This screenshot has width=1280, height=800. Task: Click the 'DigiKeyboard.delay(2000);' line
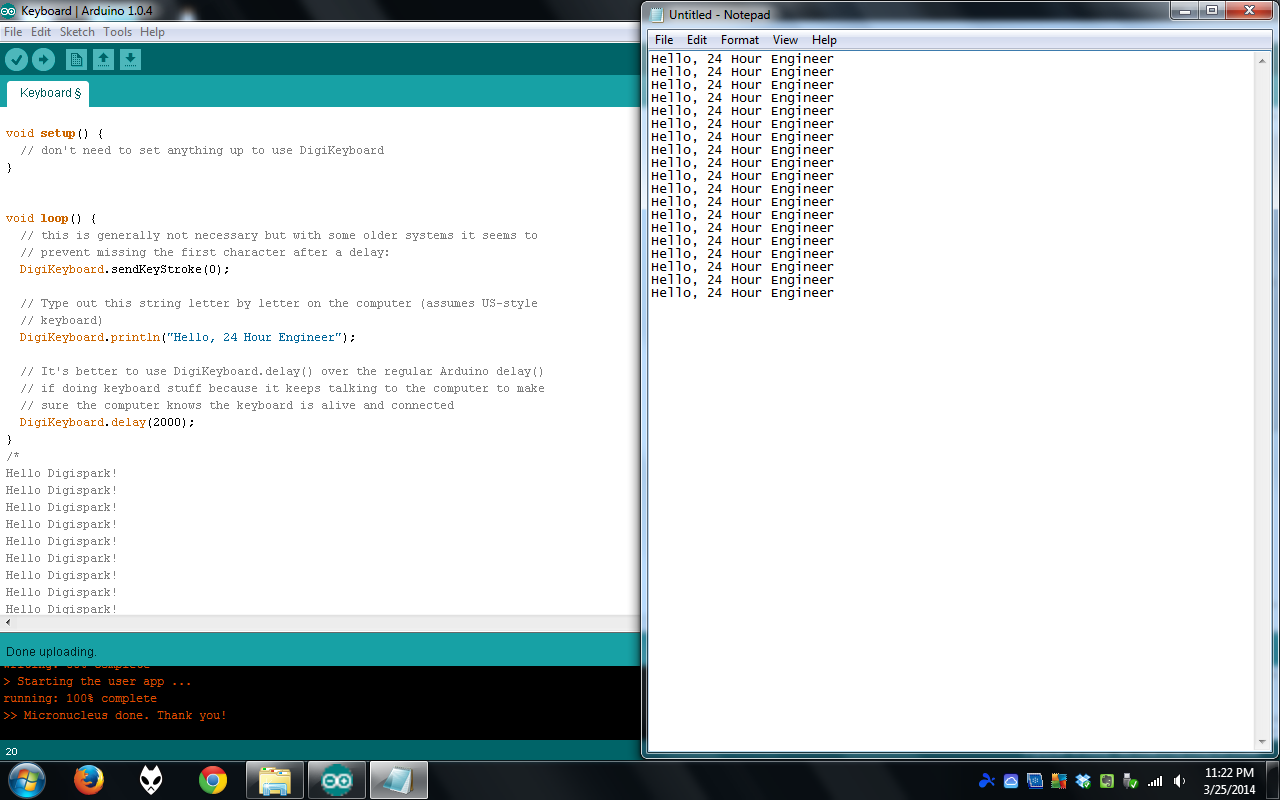[107, 422]
